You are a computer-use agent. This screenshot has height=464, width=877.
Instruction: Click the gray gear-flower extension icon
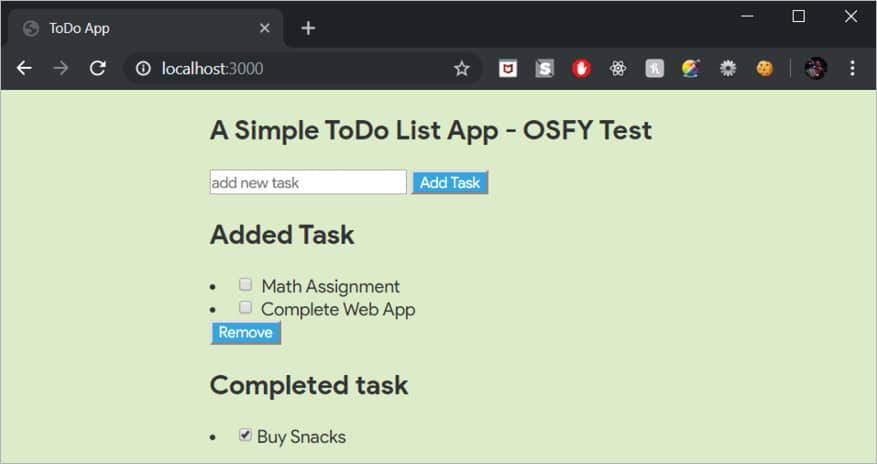pos(728,68)
